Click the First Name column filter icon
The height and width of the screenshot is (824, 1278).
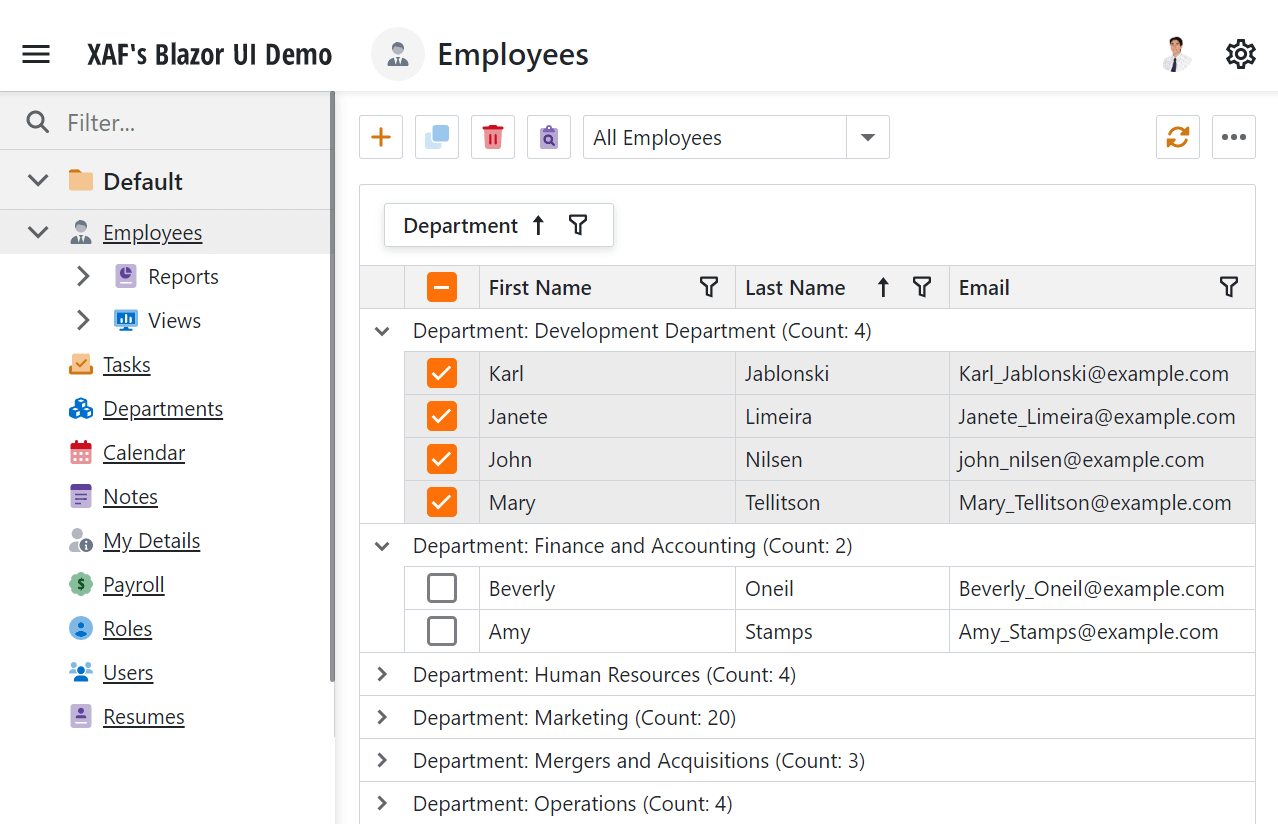click(708, 288)
